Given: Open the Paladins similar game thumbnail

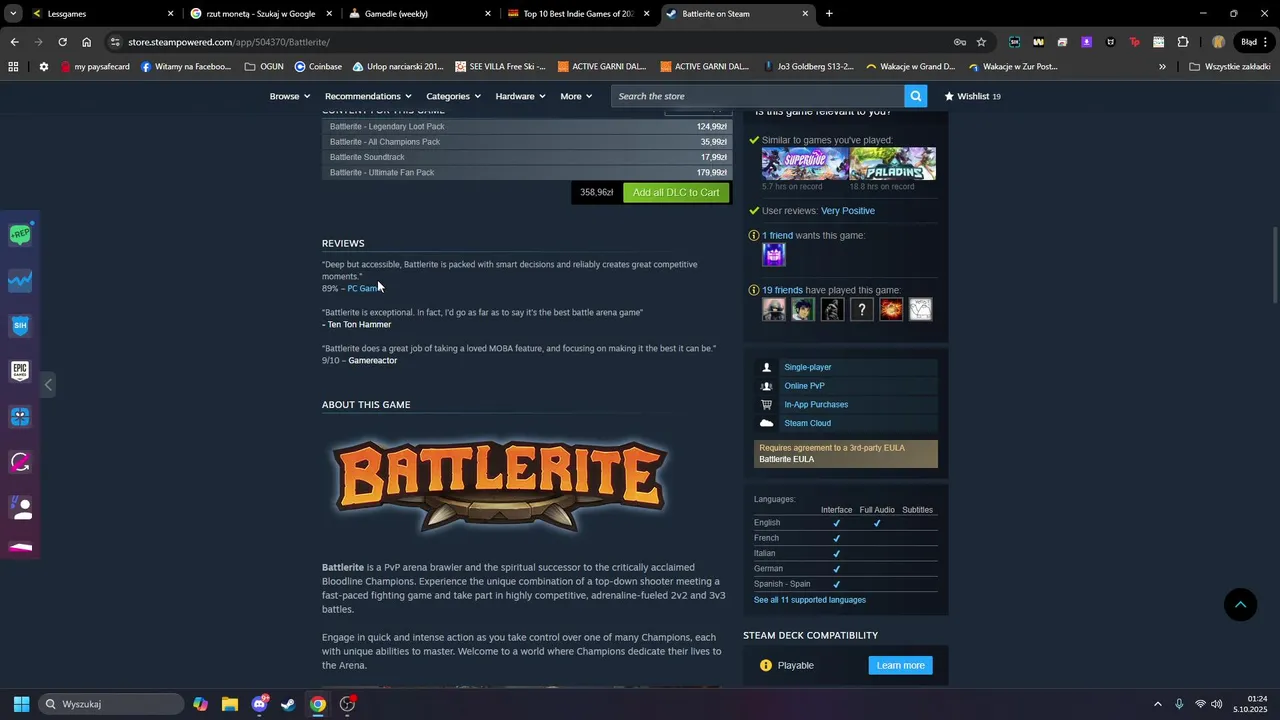Looking at the screenshot, I should click(893, 164).
